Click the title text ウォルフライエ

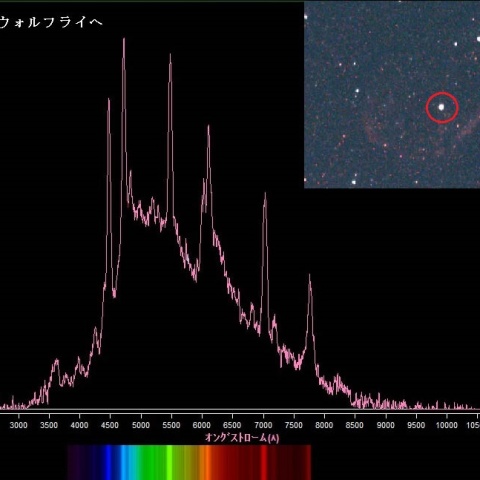click(x=50, y=22)
